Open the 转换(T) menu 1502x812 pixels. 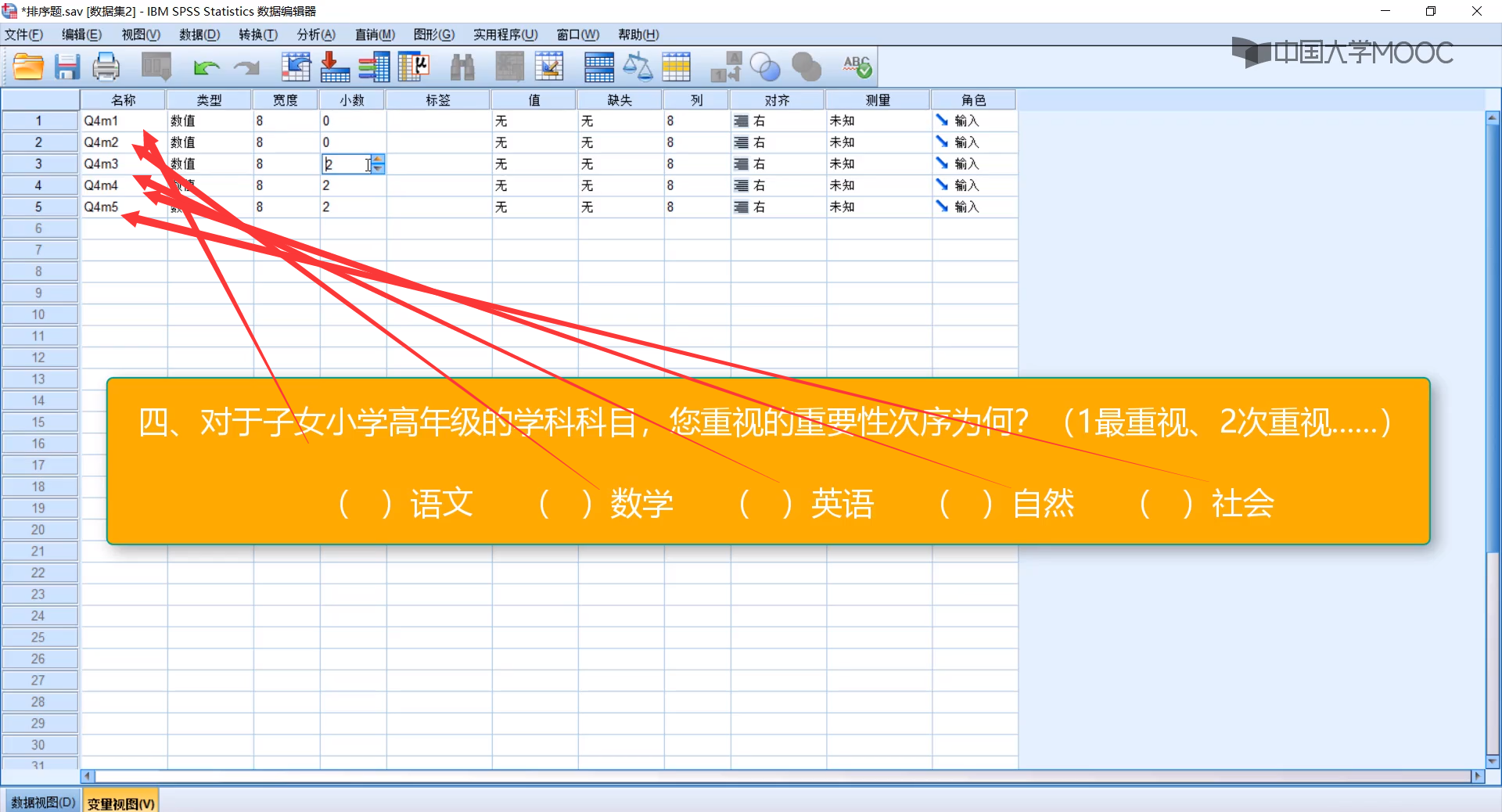pyautogui.click(x=258, y=34)
